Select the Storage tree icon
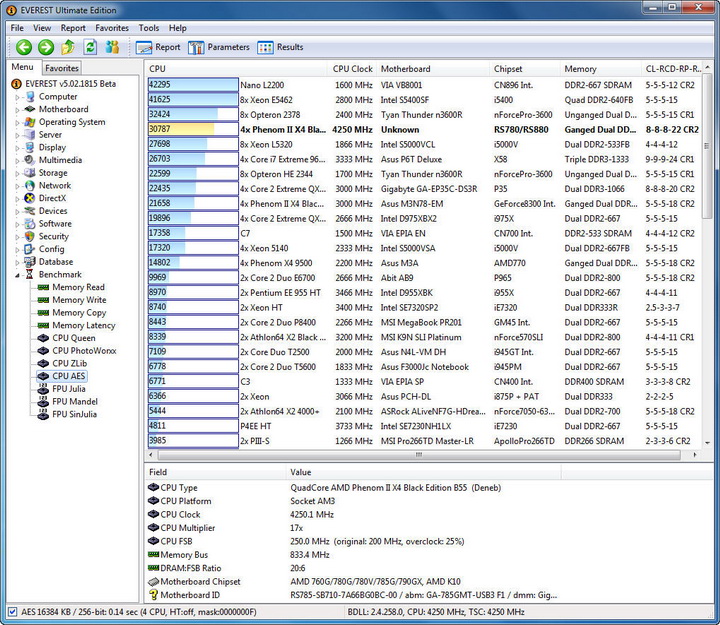The width and height of the screenshot is (720, 625). click(30, 173)
